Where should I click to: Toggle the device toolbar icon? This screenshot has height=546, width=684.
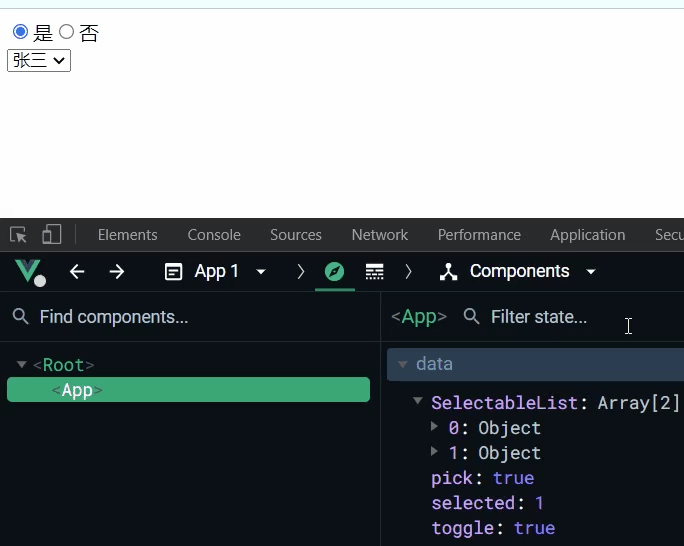pos(51,235)
